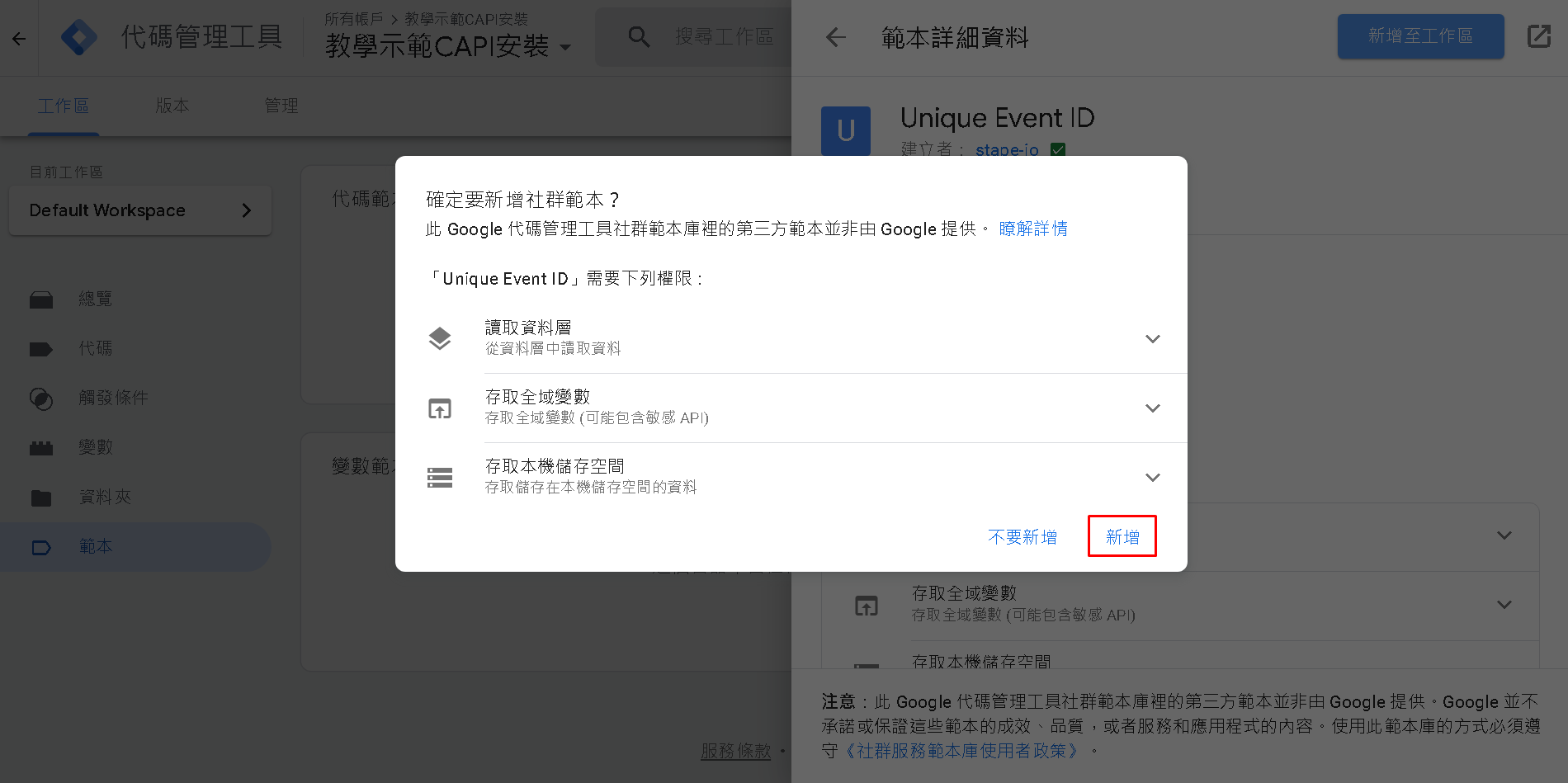Expand 存取全域變數 in background details panel
Viewport: 1568px width, 783px height.
pos(1504,605)
